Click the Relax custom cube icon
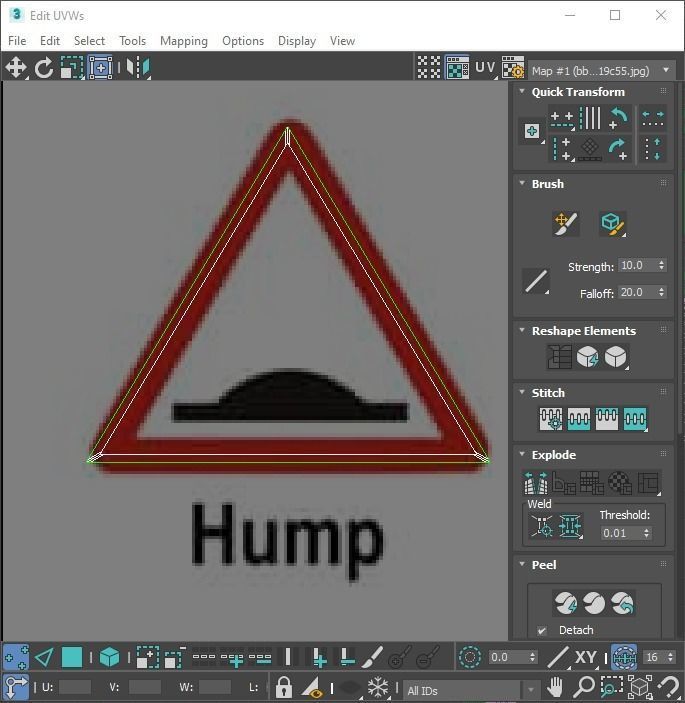The height and width of the screenshot is (703, 685). (616, 357)
